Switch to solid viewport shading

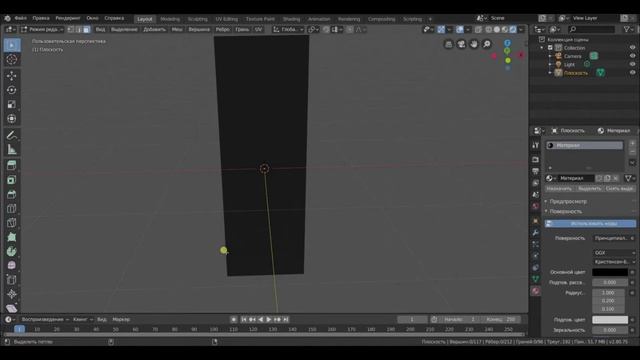tap(497, 29)
